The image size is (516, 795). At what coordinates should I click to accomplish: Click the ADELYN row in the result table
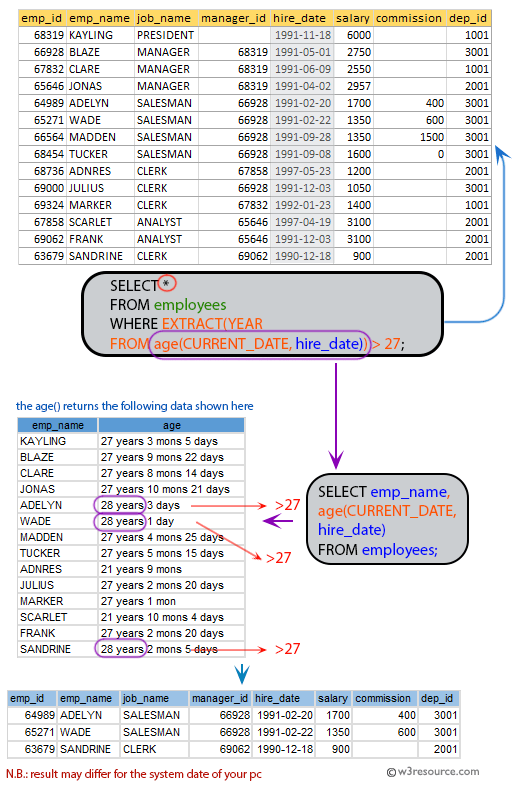pos(234,715)
